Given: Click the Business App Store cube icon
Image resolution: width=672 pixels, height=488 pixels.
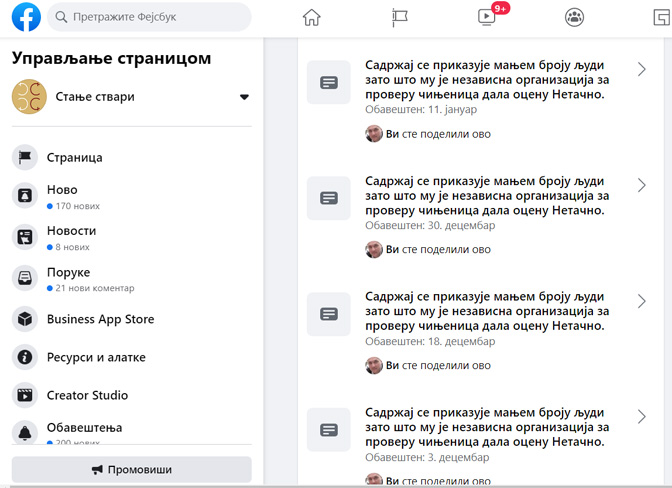Looking at the screenshot, I should pos(25,319).
